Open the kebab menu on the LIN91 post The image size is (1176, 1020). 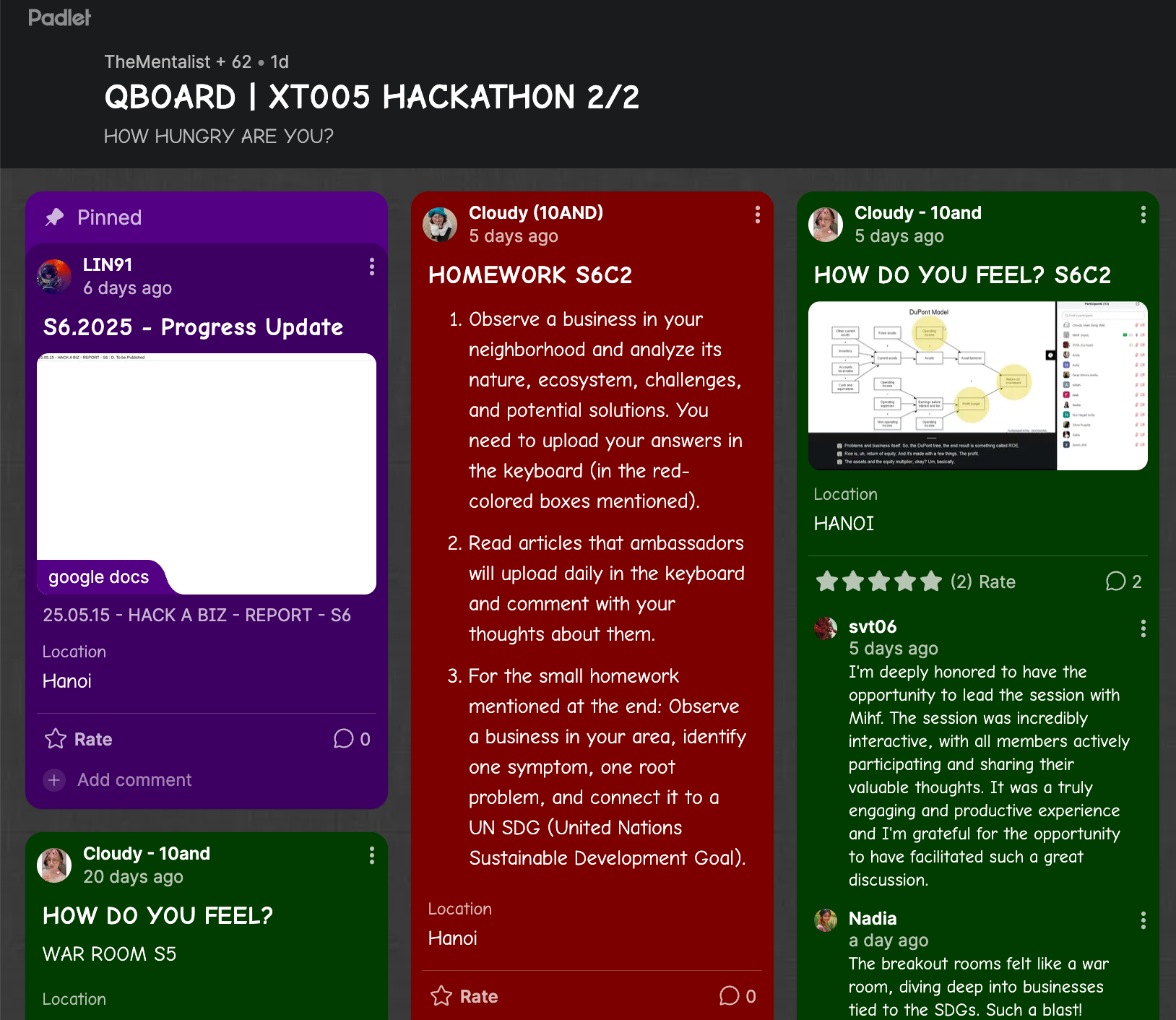(371, 267)
